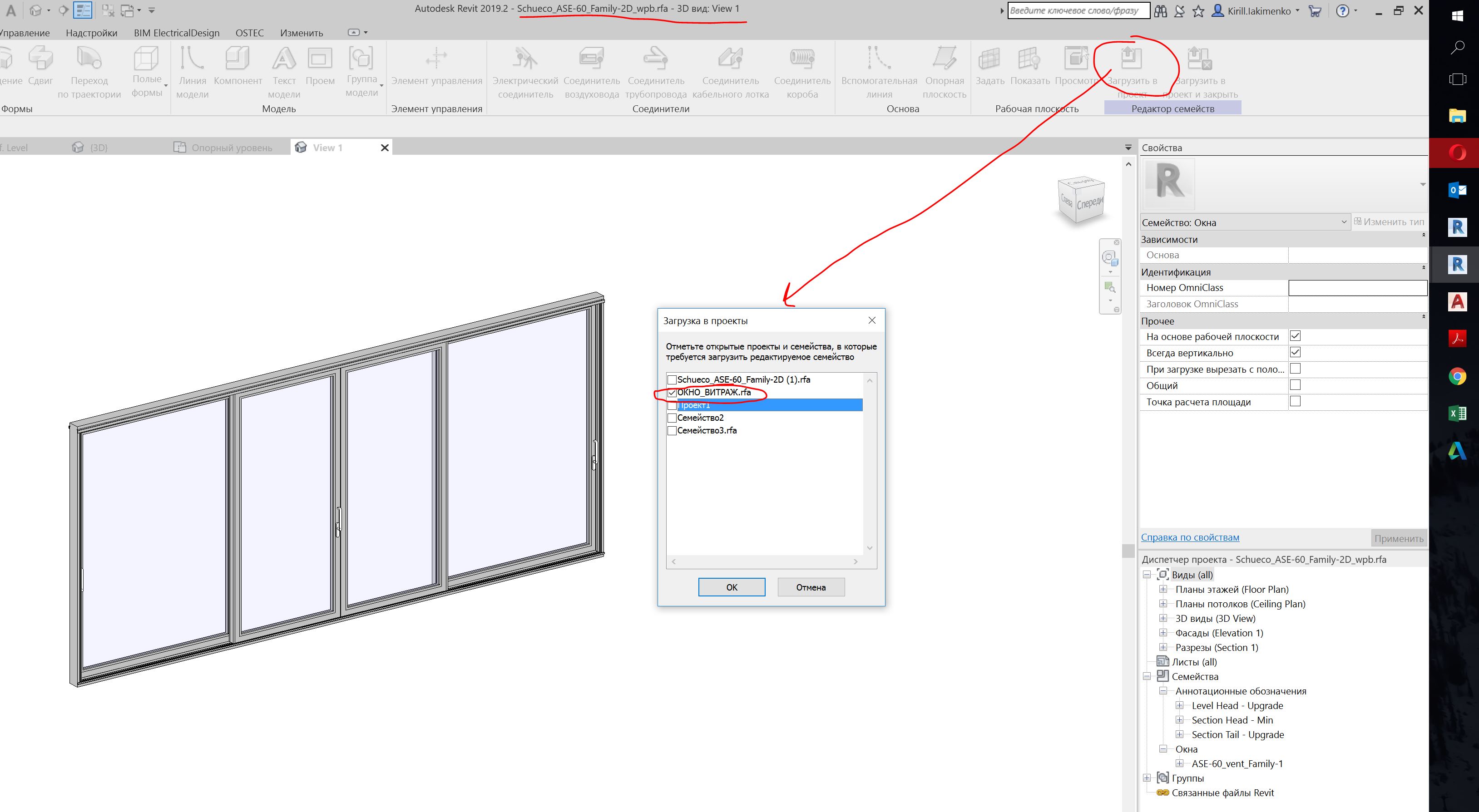Expand the 3D виды (3D View) node
The width and height of the screenshot is (1479, 812).
pyautogui.click(x=1163, y=618)
